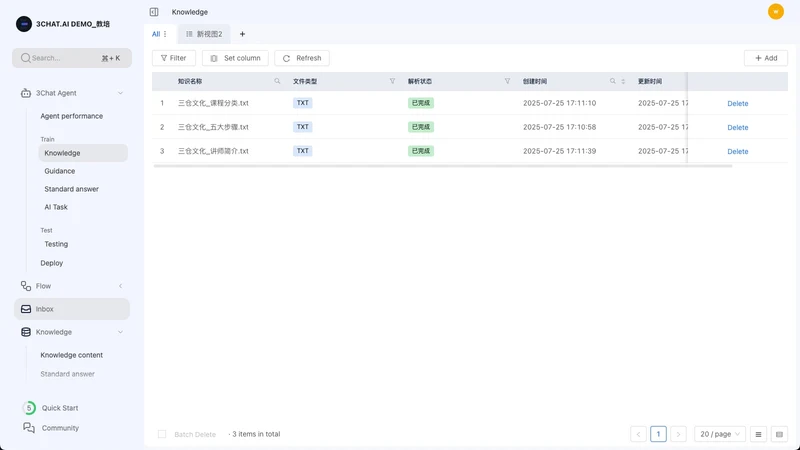
Task: Search the 知识名称 column via magnifier
Action: click(277, 81)
